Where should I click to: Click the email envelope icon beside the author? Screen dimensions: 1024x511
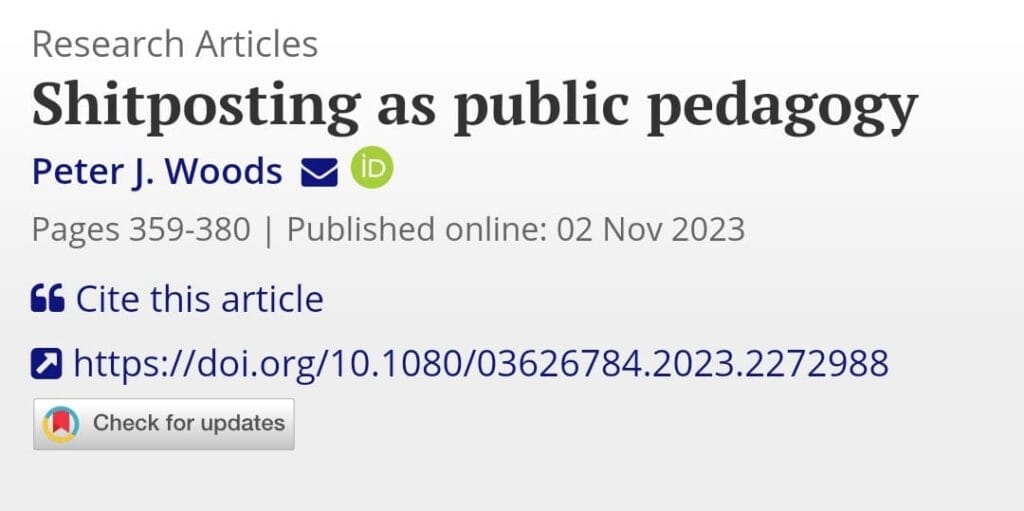(319, 173)
